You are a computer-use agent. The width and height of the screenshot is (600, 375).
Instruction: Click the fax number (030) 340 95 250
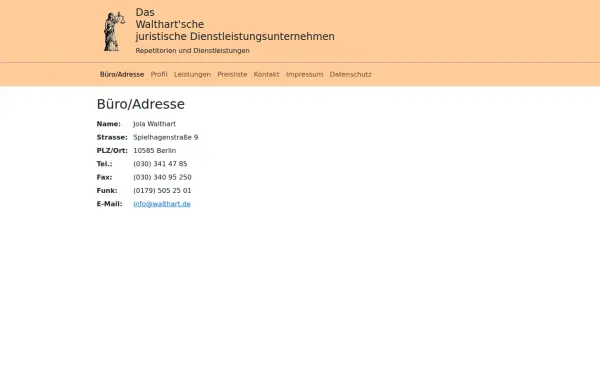(162, 177)
